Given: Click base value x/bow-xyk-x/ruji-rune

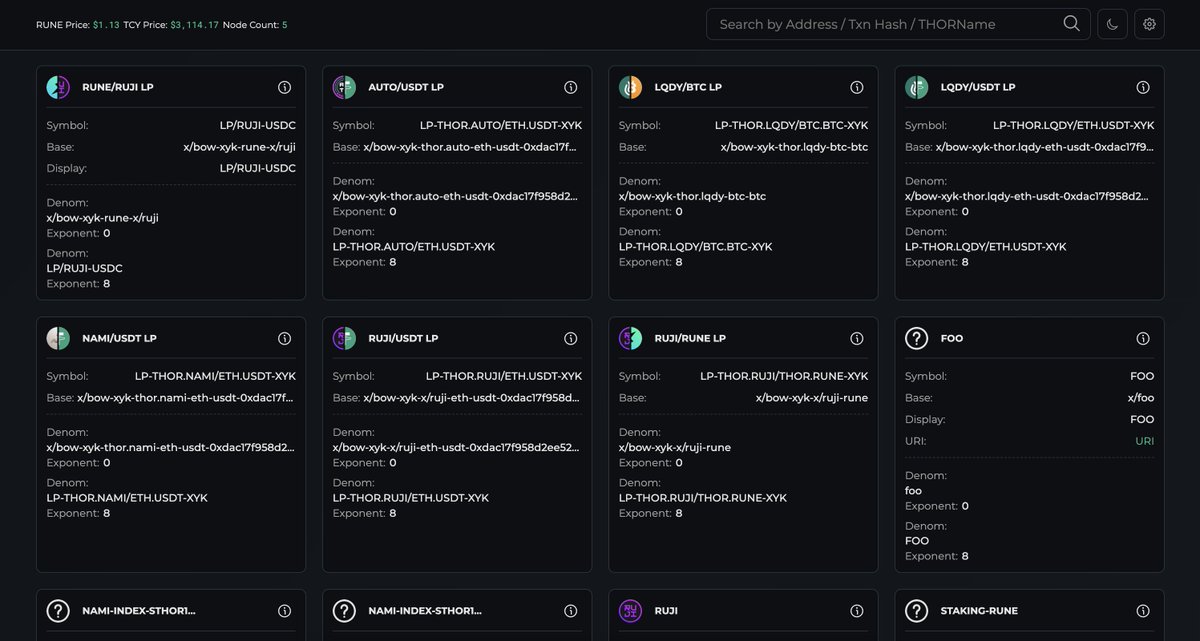Looking at the screenshot, I should (x=812, y=398).
